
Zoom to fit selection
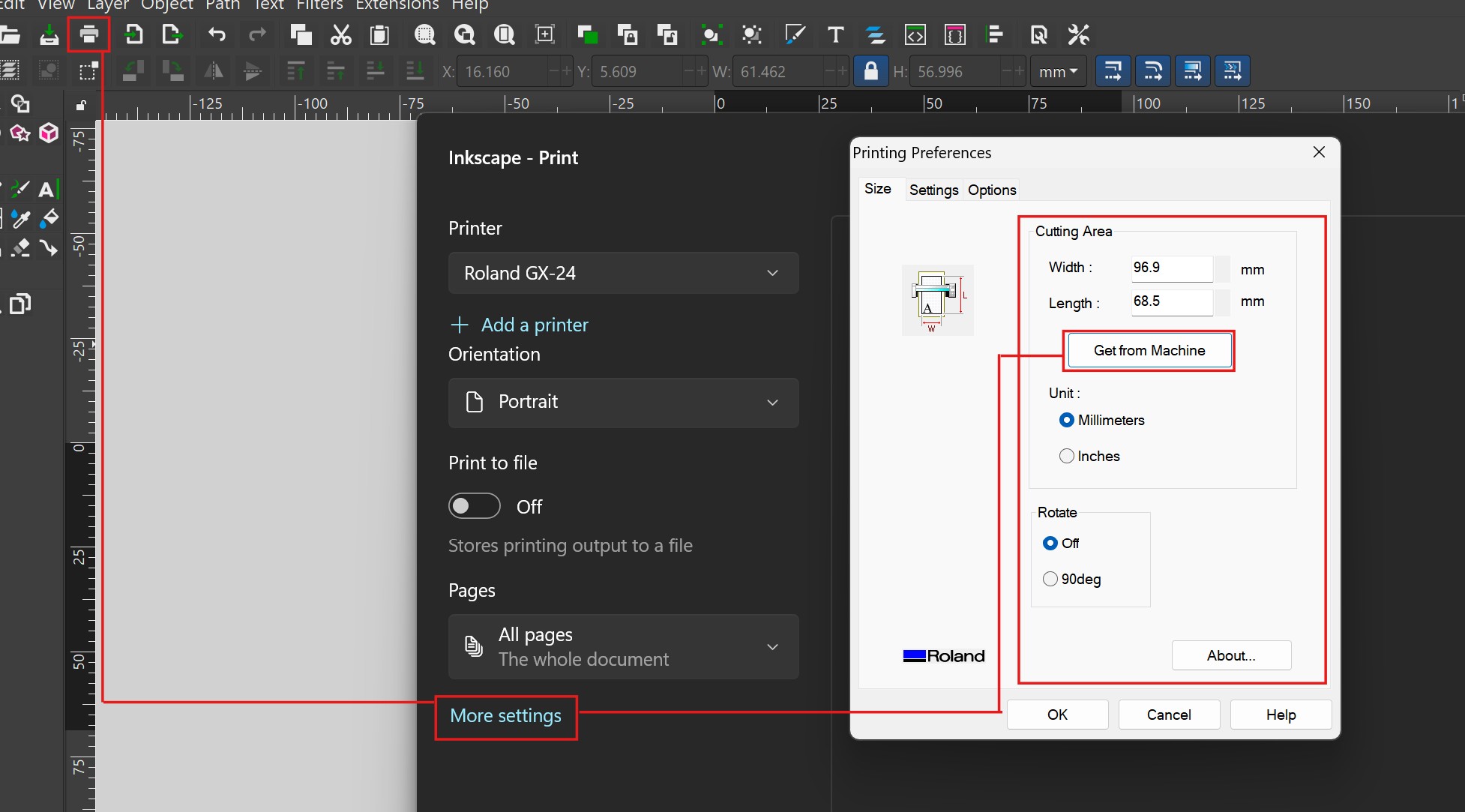[x=424, y=34]
